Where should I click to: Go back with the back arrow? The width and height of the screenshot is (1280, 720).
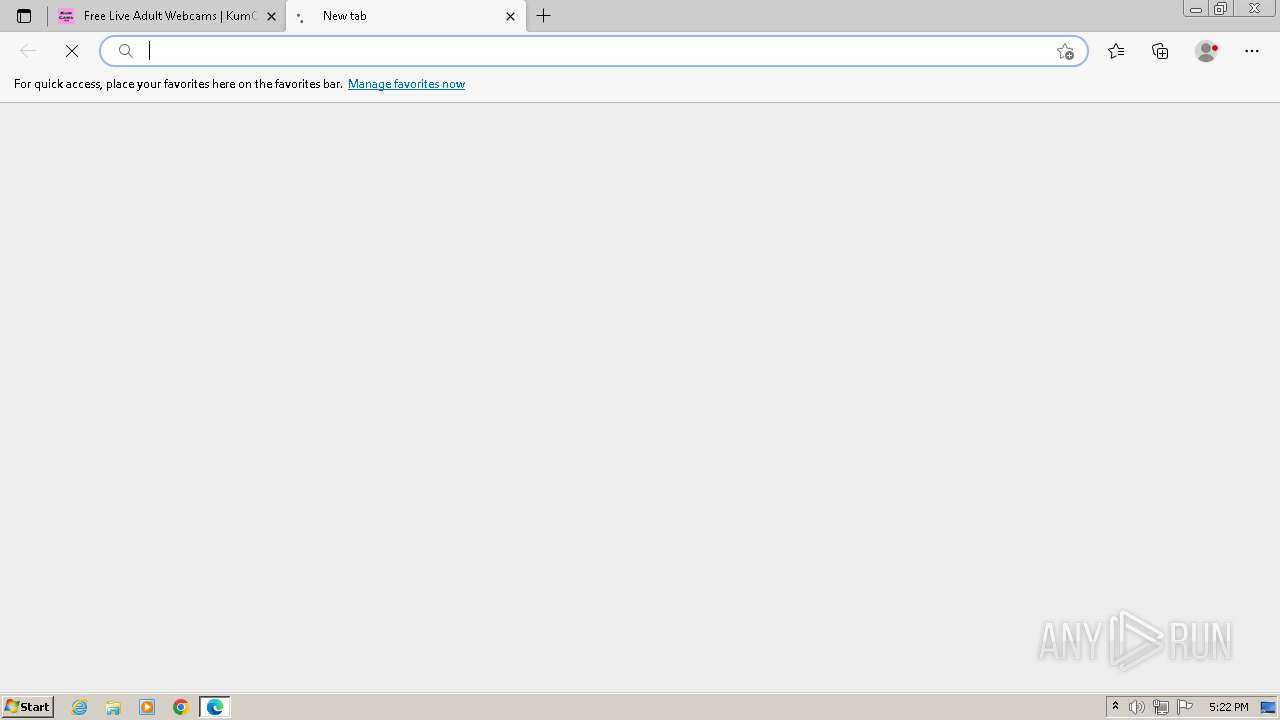pyautogui.click(x=28, y=51)
